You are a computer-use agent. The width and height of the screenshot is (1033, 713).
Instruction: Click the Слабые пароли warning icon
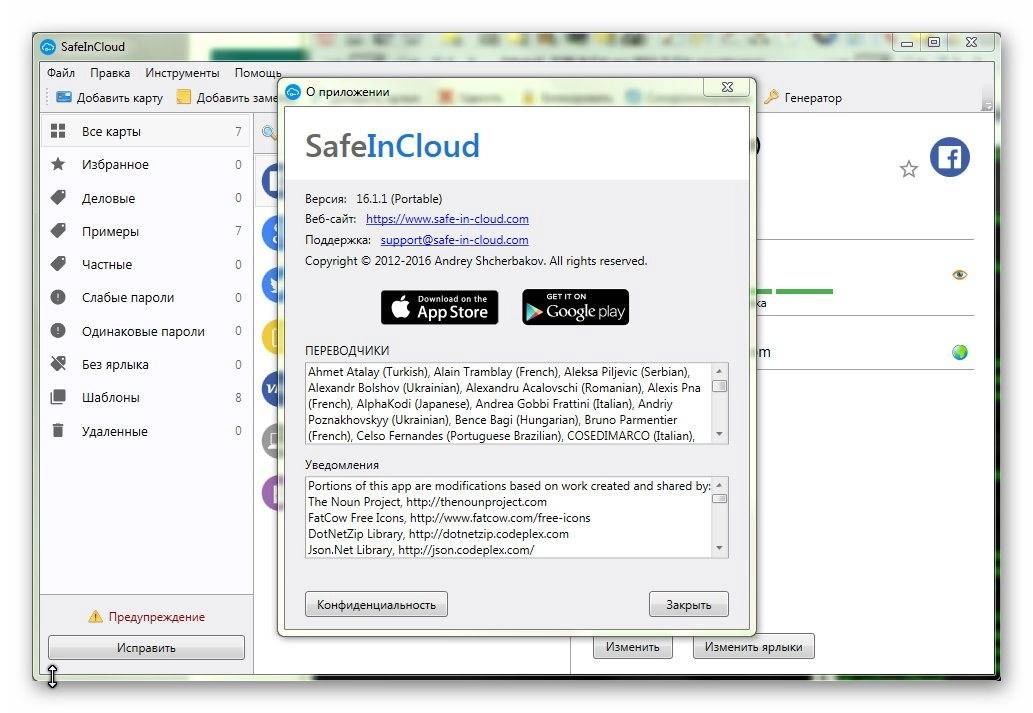pos(58,297)
